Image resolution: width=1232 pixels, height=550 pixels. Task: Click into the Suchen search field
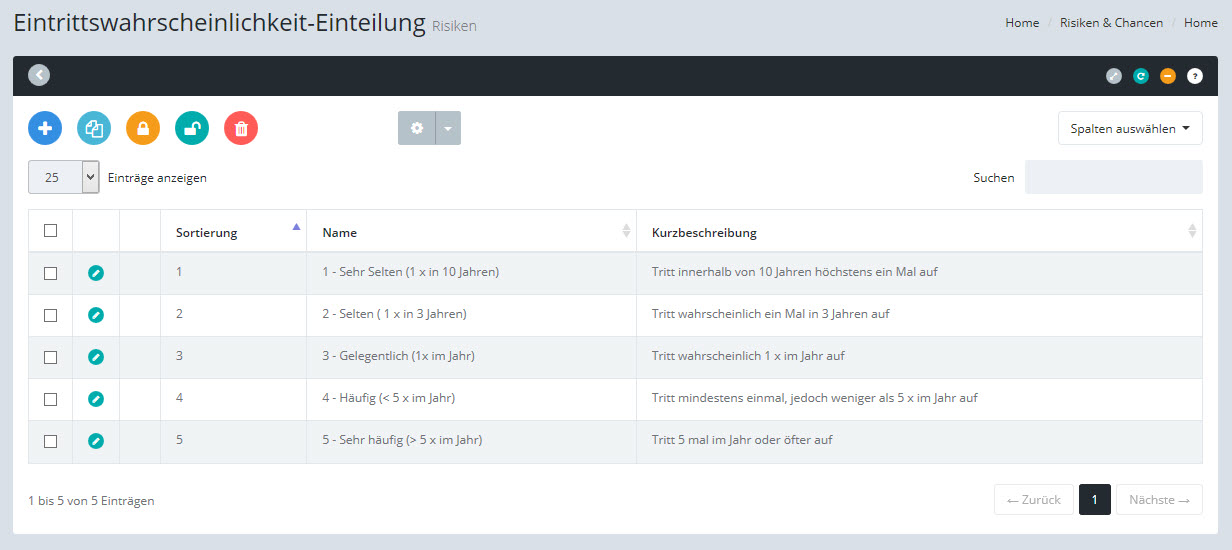1113,177
